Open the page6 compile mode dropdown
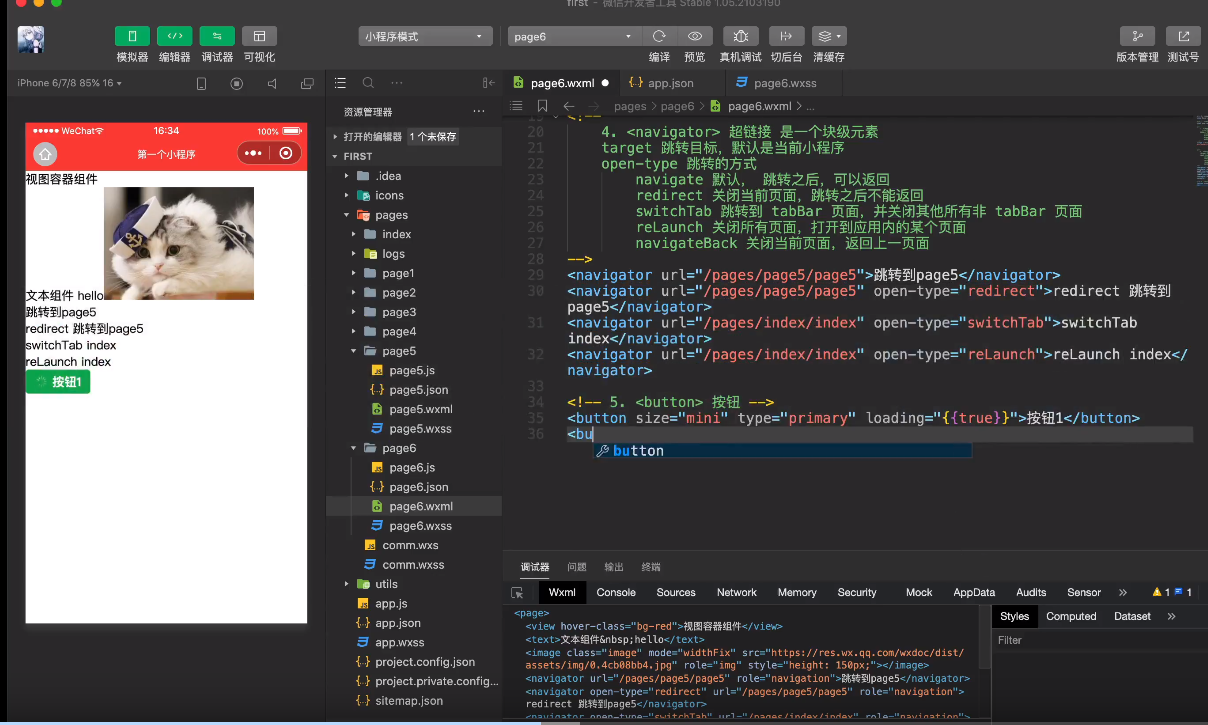 (x=573, y=36)
